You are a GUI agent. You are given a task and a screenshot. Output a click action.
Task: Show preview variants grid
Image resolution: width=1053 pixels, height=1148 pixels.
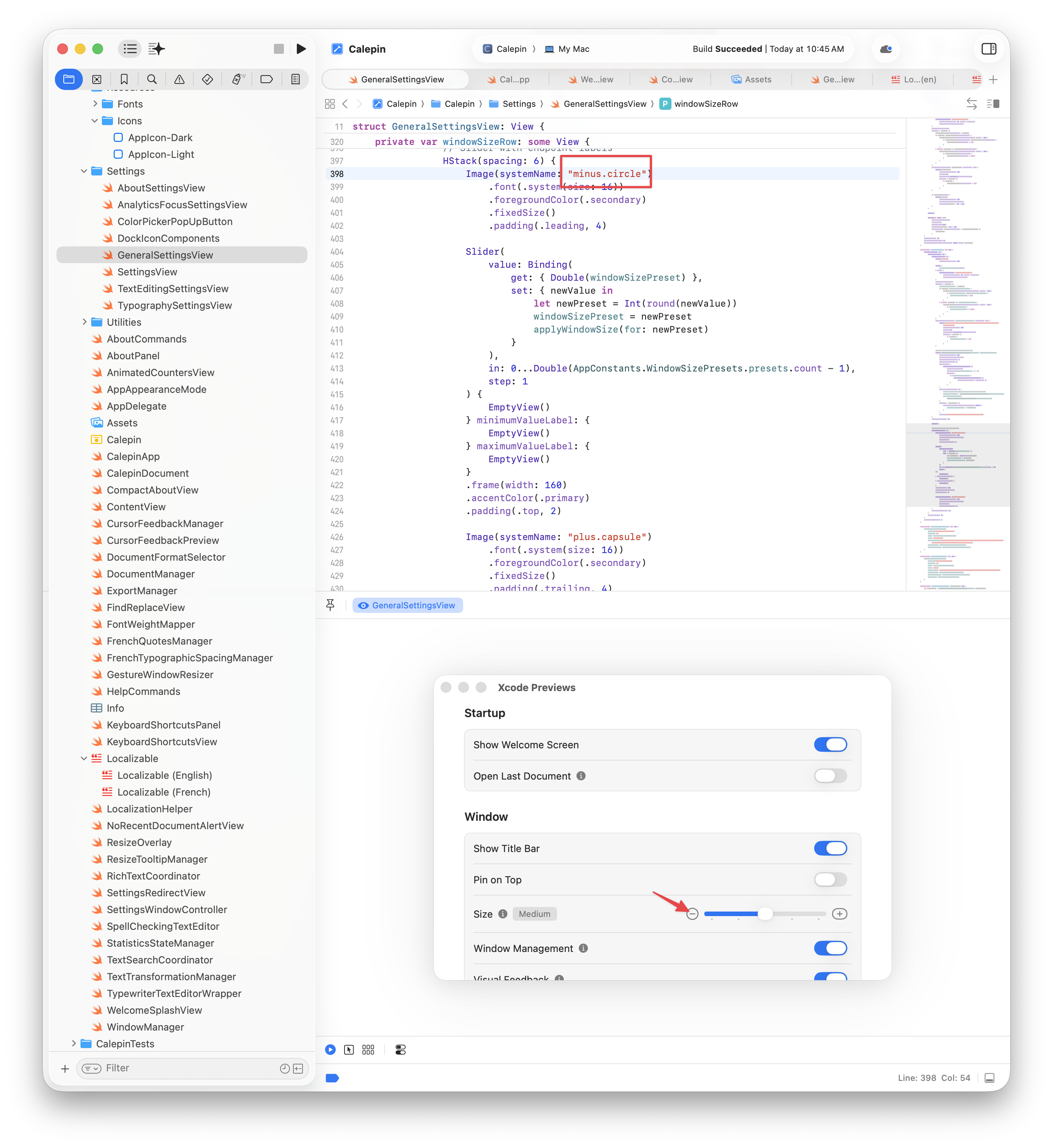[x=368, y=1050]
